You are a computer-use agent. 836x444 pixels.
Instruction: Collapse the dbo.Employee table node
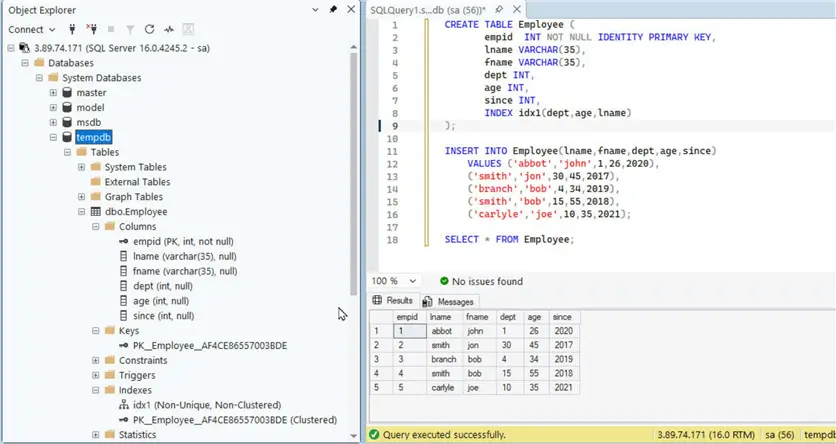(x=82, y=212)
